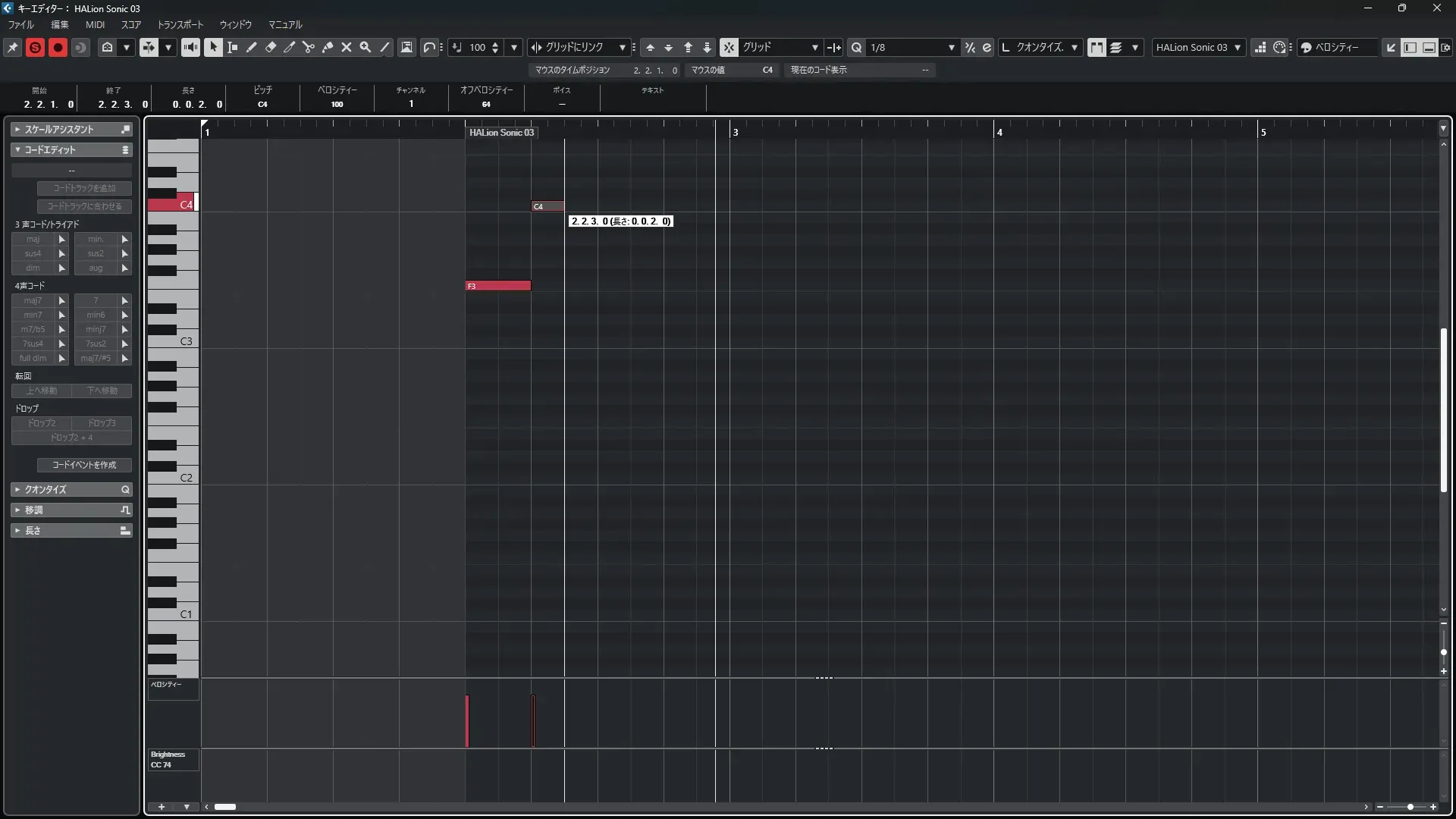
Task: Click the horizontal zoom slider at bottom right
Action: [1410, 807]
